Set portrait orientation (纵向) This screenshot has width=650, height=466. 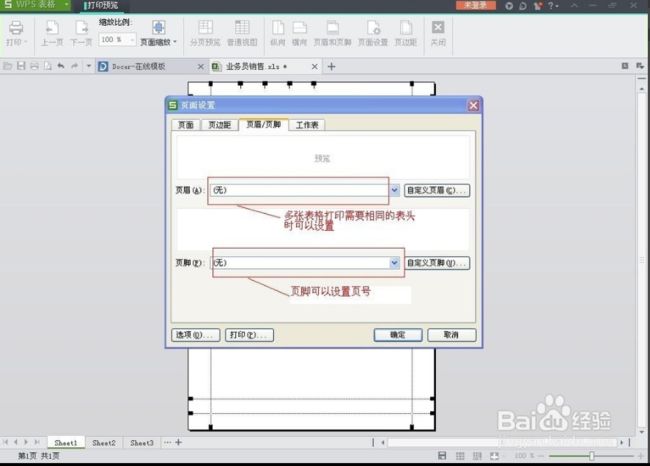[278, 33]
